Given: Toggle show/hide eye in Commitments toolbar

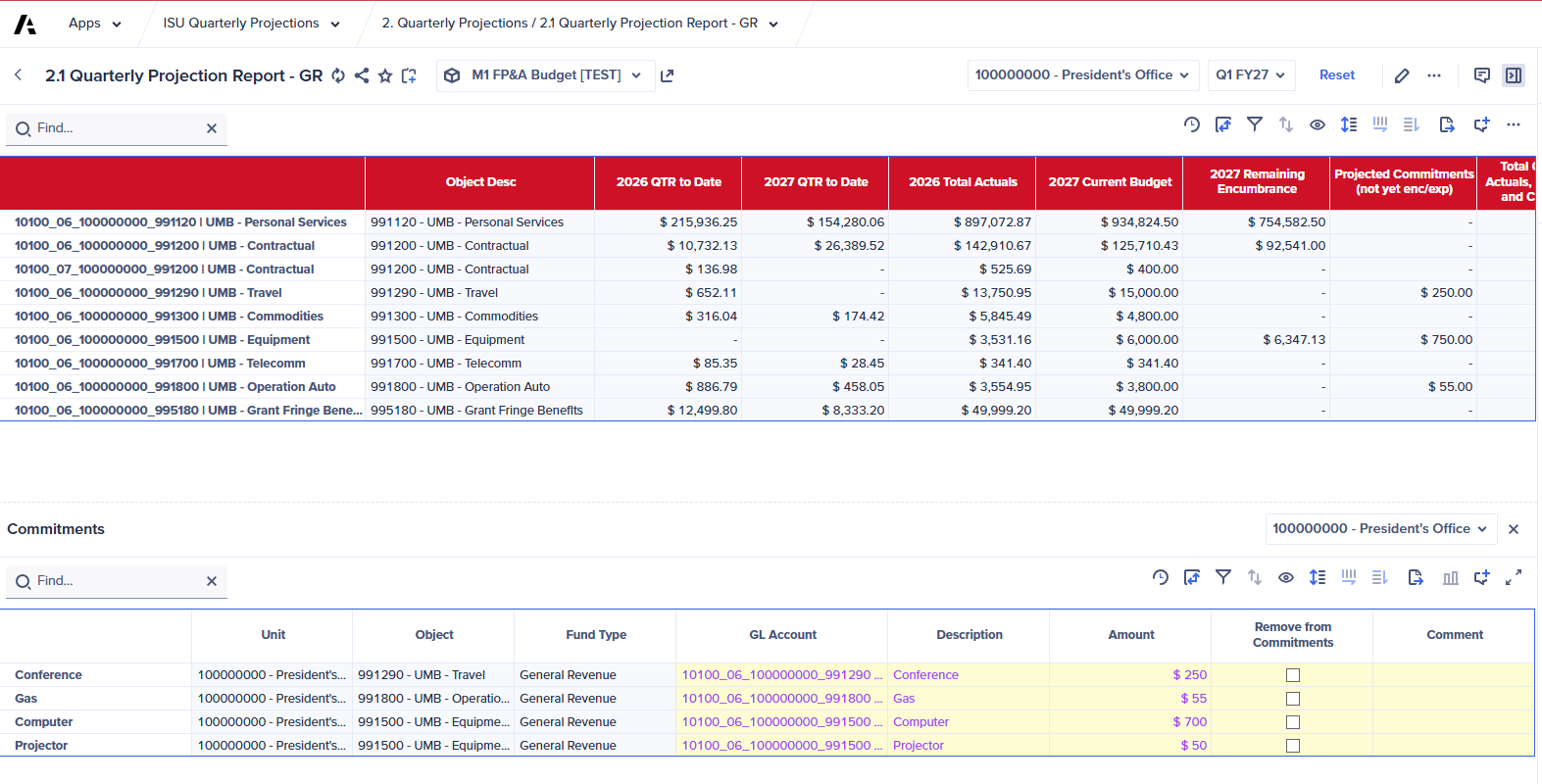Looking at the screenshot, I should tap(1286, 577).
